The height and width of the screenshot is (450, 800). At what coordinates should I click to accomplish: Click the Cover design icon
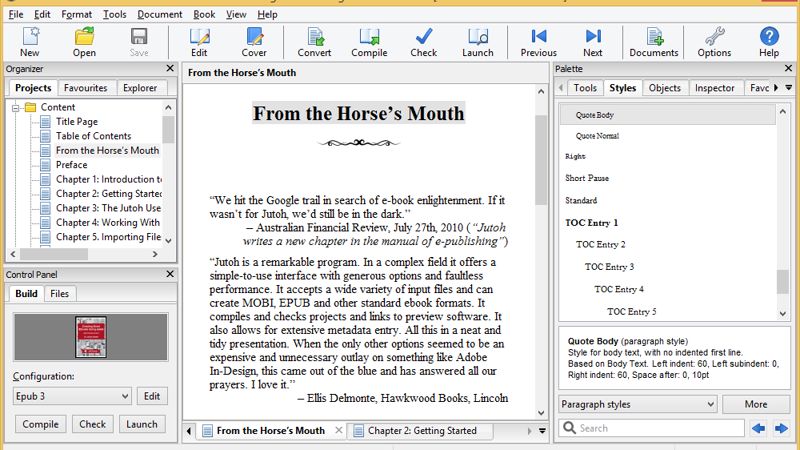(x=254, y=41)
